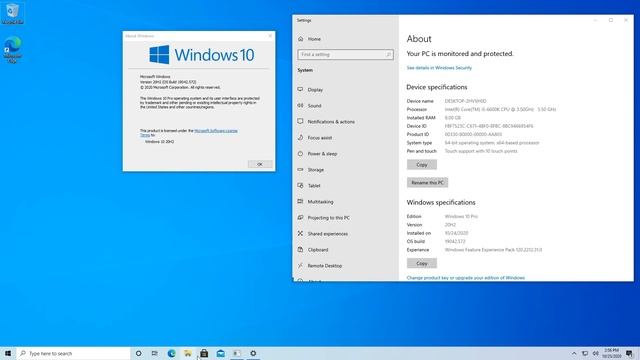Open the Multitasking settings page

coord(320,202)
